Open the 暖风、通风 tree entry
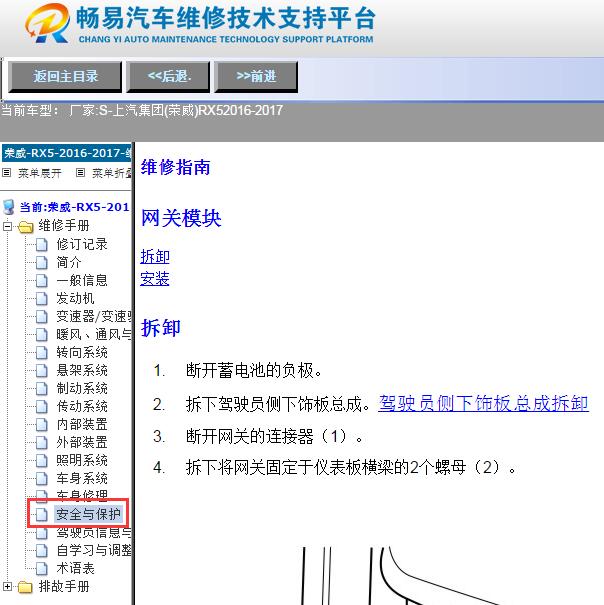This screenshot has height=605, width=604. coord(94,335)
